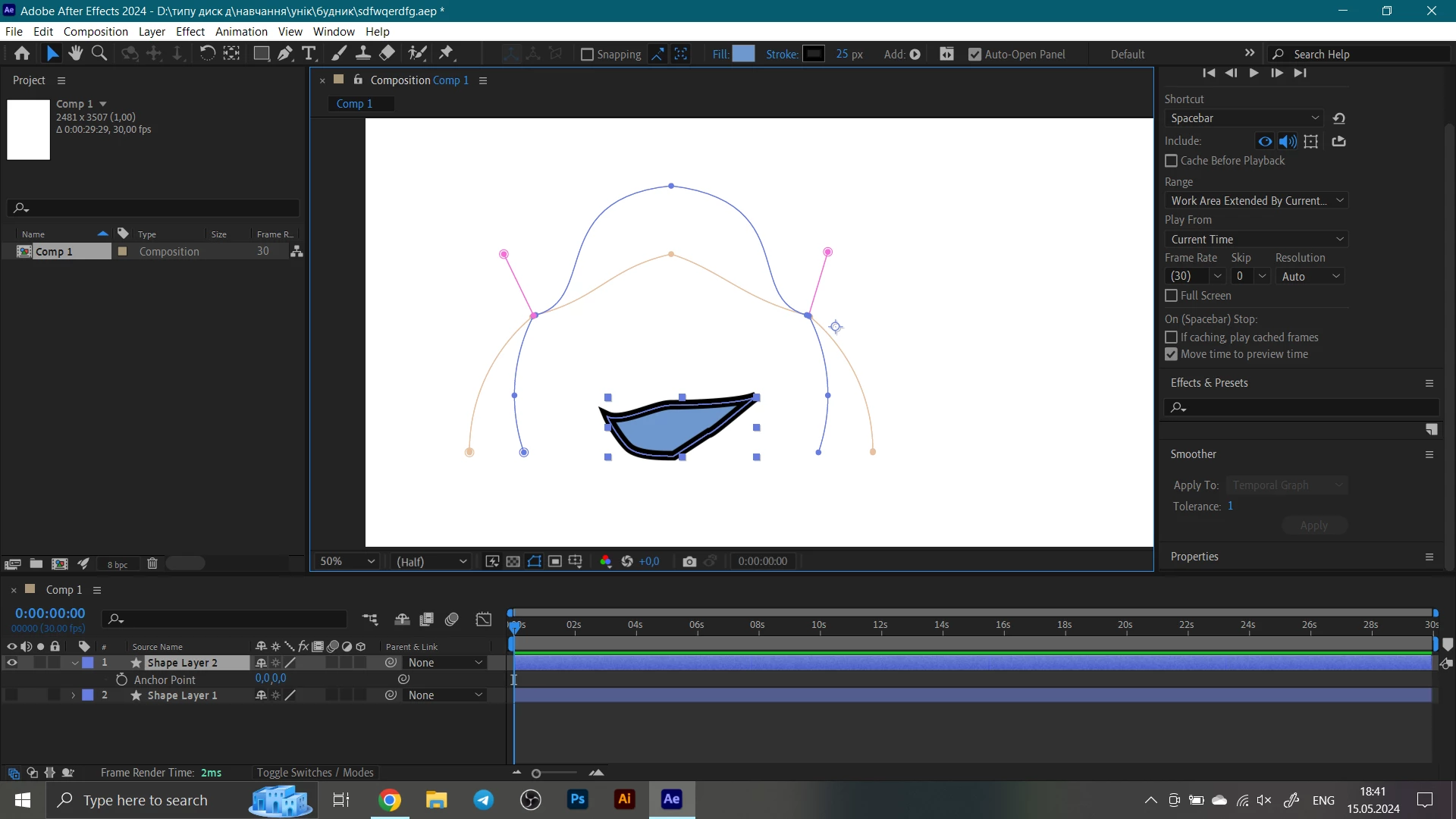Open the Play From Current Time dropdown
Image resolution: width=1456 pixels, height=819 pixels.
tap(1256, 240)
